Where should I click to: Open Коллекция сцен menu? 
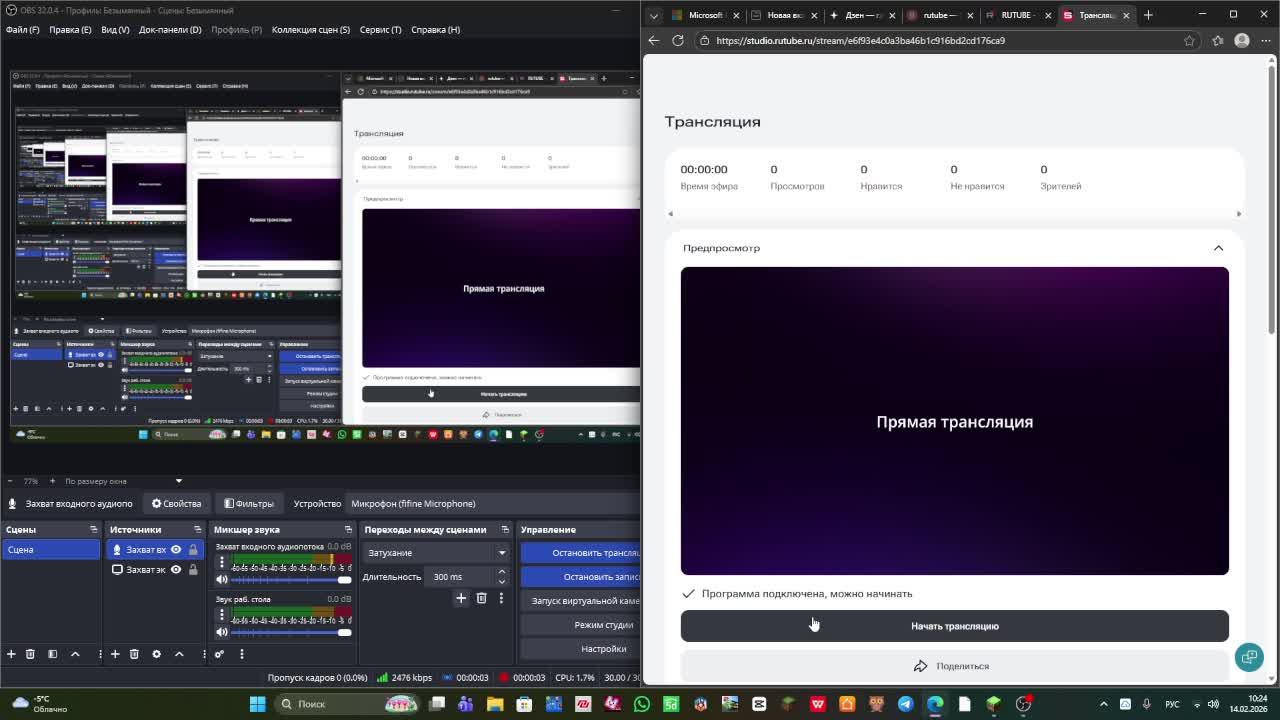coord(311,30)
